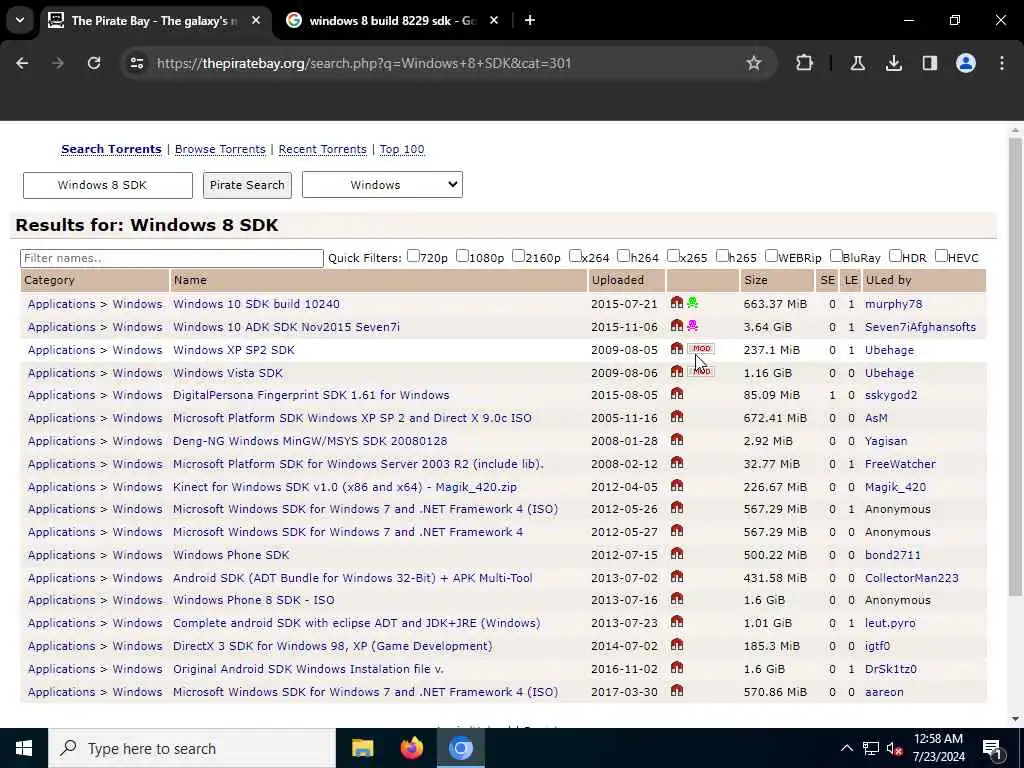Tick the x265 quick filter
This screenshot has height=768, width=1024.
(x=673, y=255)
